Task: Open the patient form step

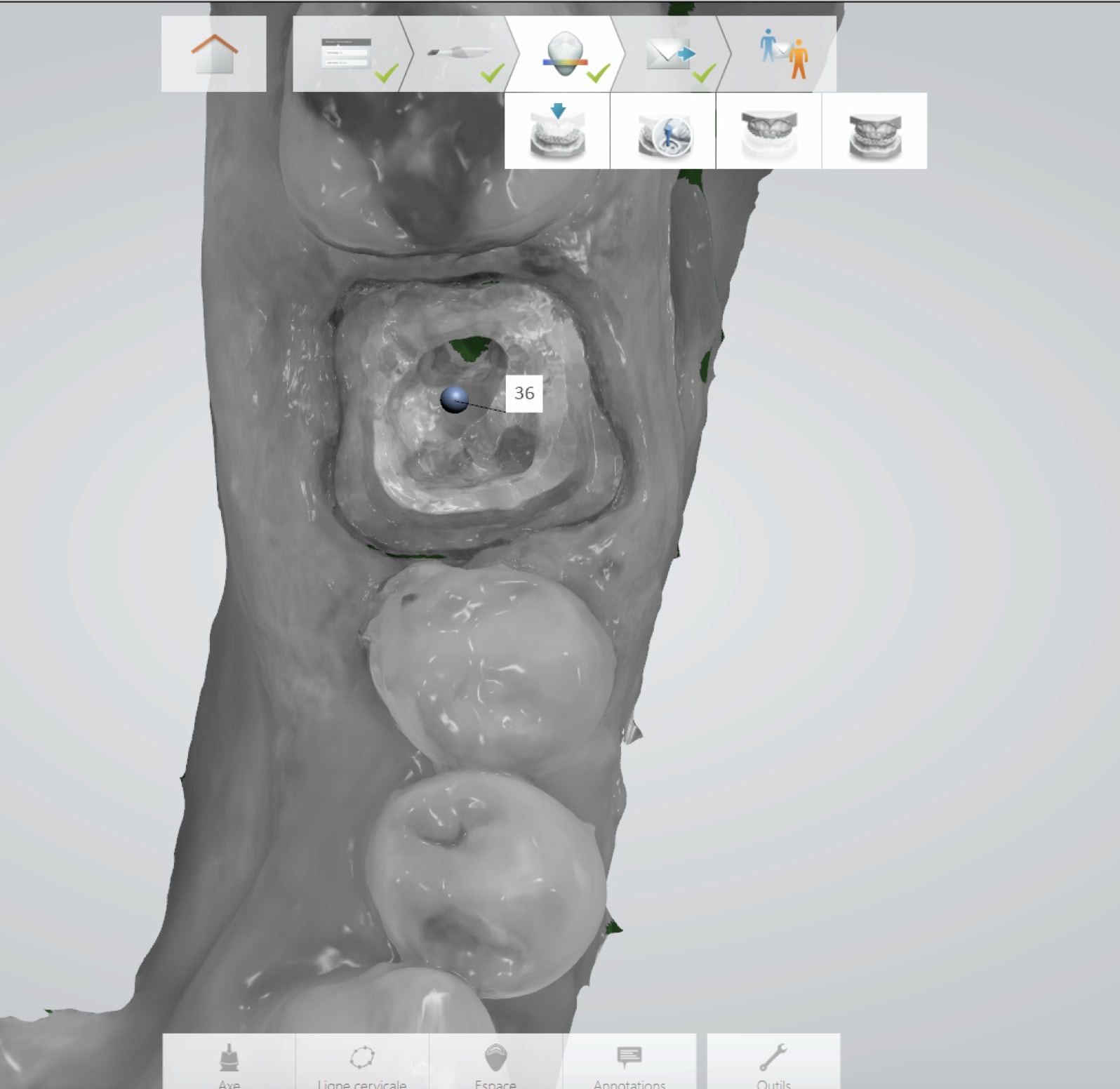Action: click(x=347, y=54)
